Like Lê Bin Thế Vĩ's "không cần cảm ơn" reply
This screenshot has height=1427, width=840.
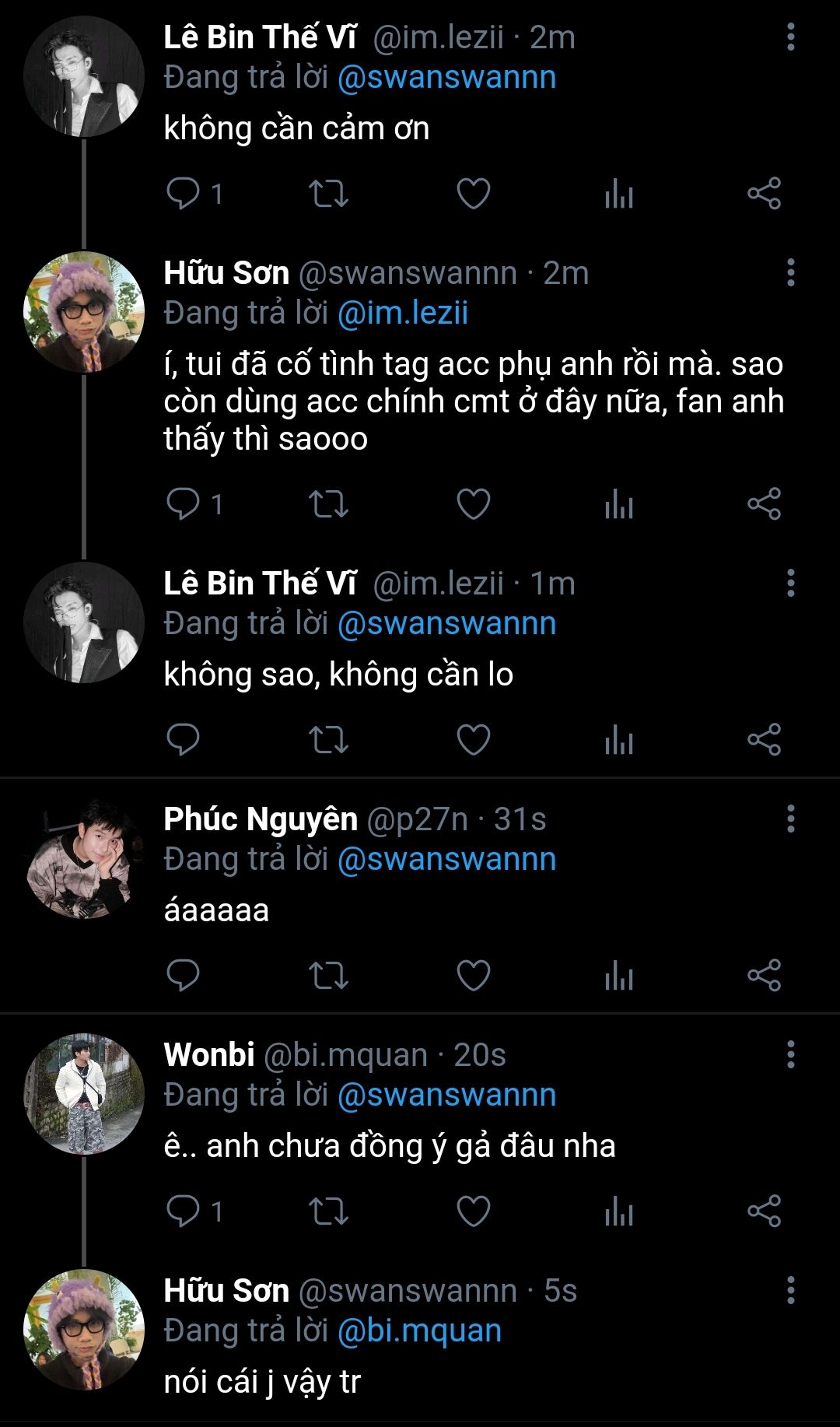(x=473, y=194)
